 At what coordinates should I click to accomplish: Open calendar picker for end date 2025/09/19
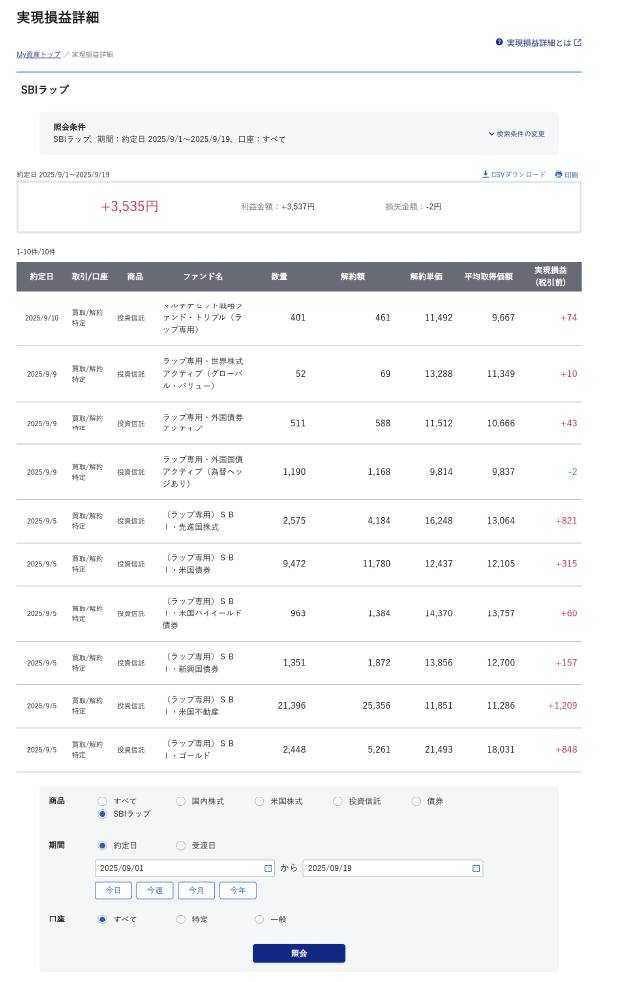point(476,868)
